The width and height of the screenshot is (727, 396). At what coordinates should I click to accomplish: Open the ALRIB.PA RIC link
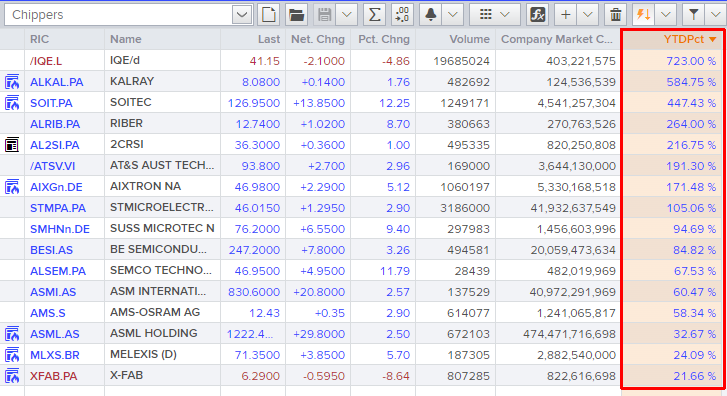click(x=55, y=124)
